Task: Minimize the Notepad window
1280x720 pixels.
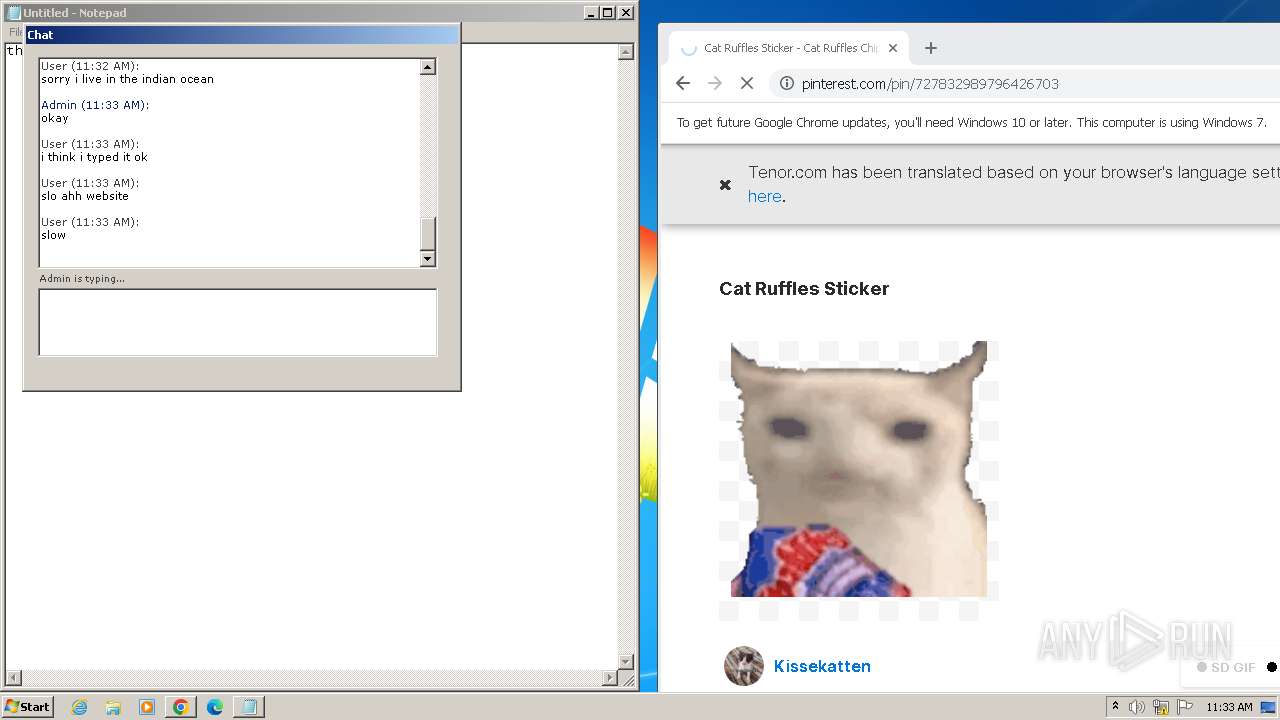Action: click(x=591, y=13)
